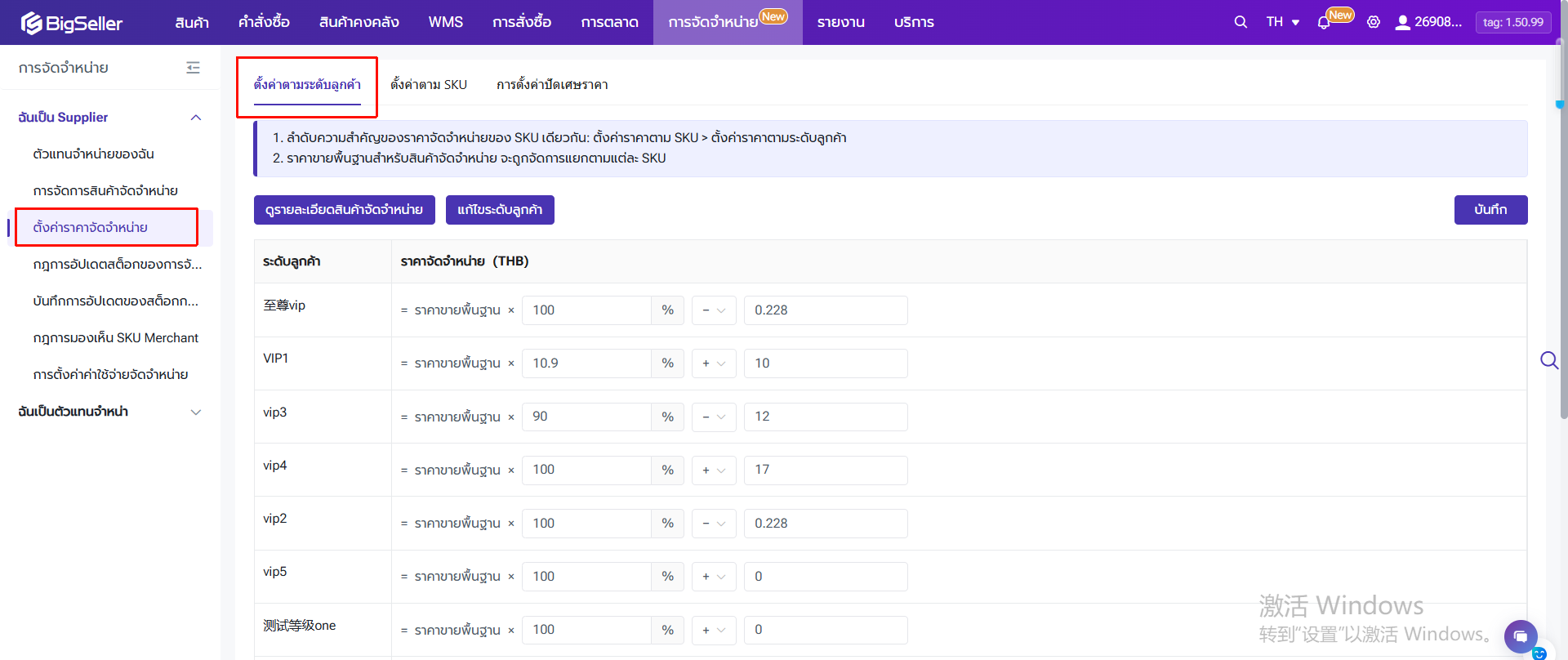Click the บันทึก save button
This screenshot has width=1568, height=660.
1490,210
